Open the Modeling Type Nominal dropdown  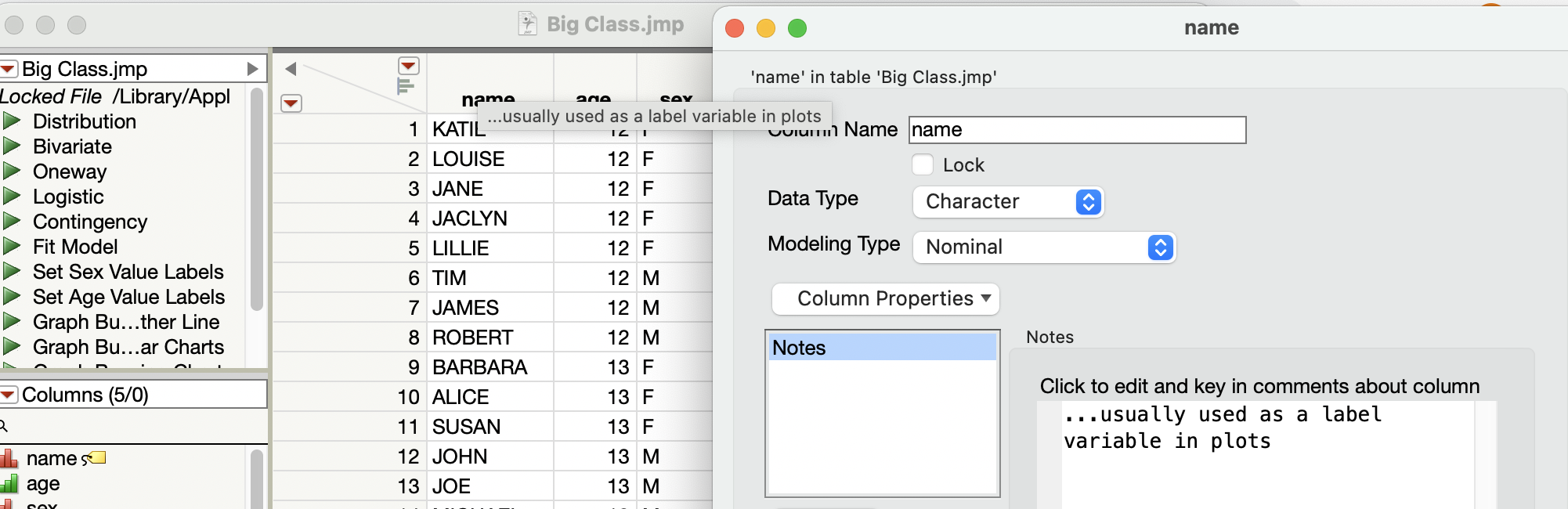[x=1045, y=247]
